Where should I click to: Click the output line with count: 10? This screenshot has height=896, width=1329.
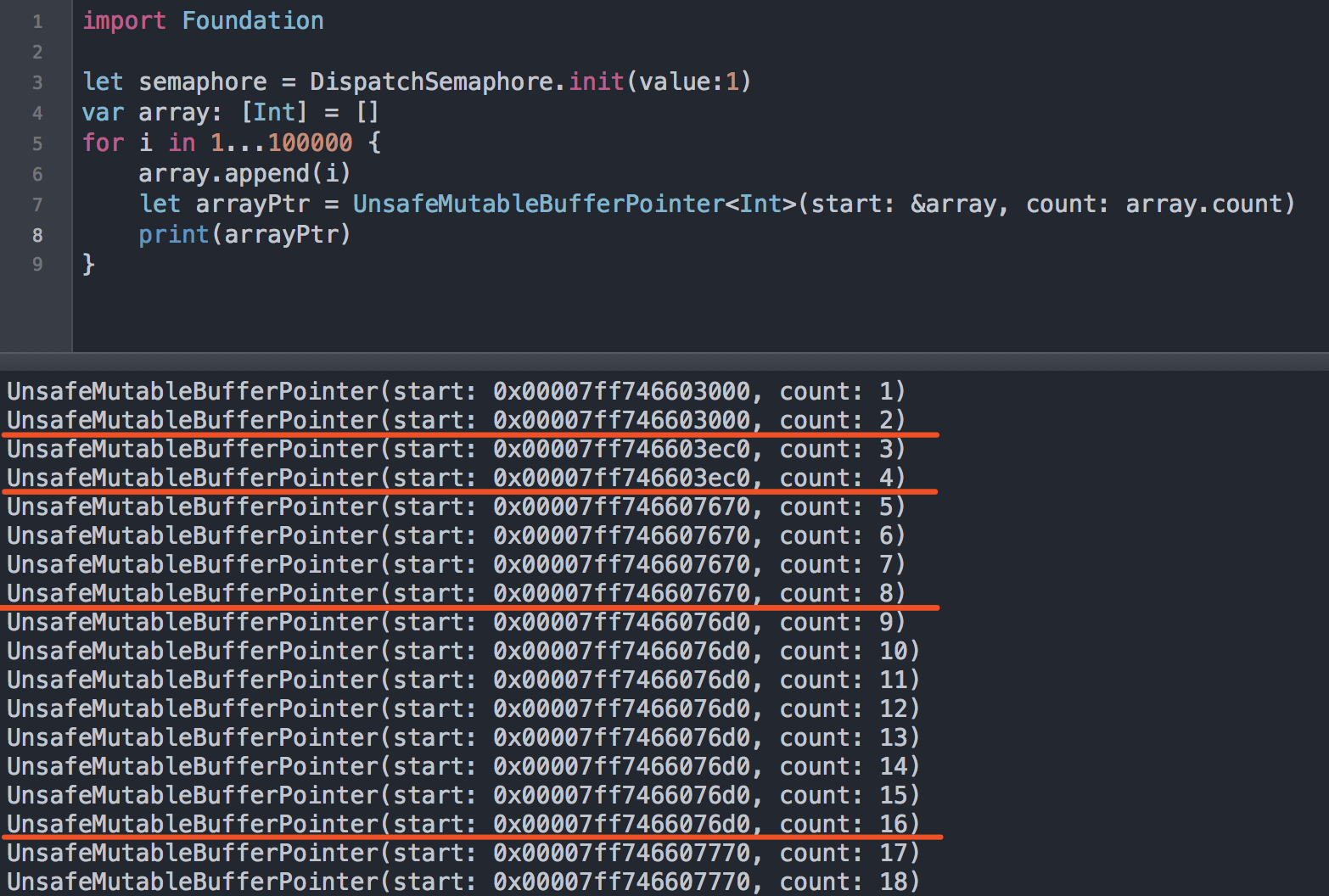pyautogui.click(x=463, y=651)
